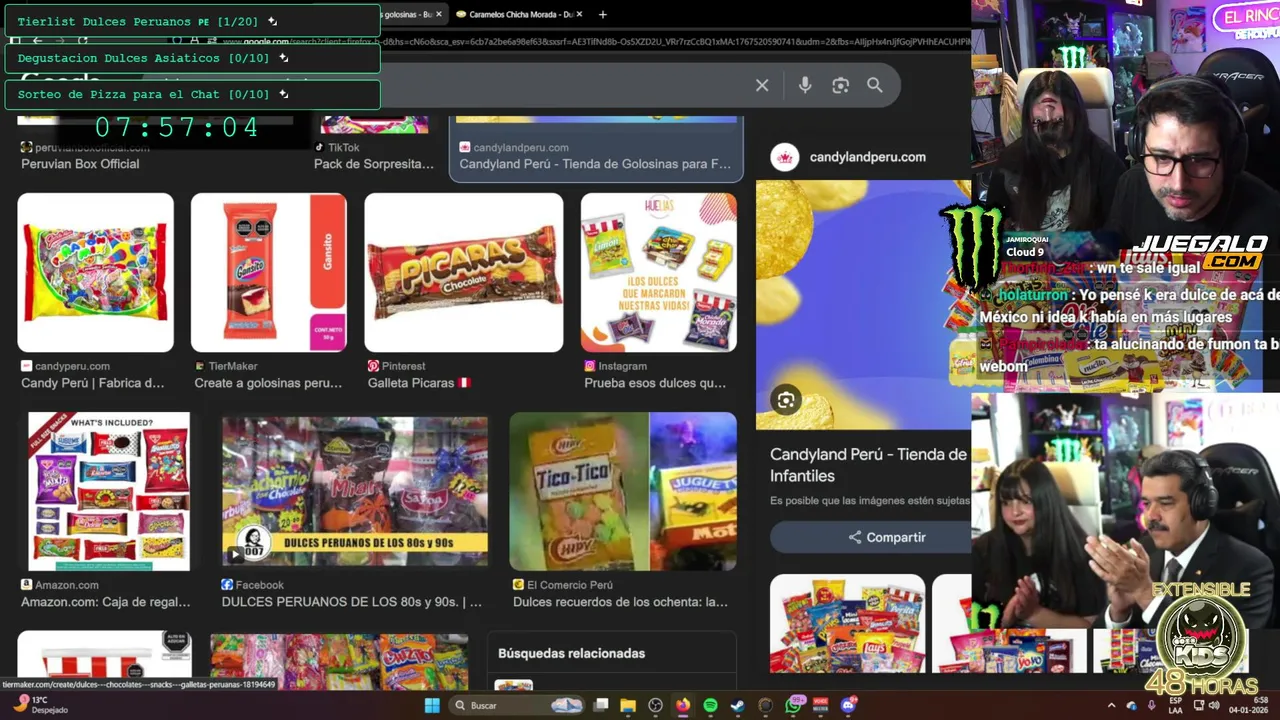This screenshot has width=1280, height=720.
Task: Click 'Candy Perú | Fabrica d...' caption
Action: coord(93,383)
